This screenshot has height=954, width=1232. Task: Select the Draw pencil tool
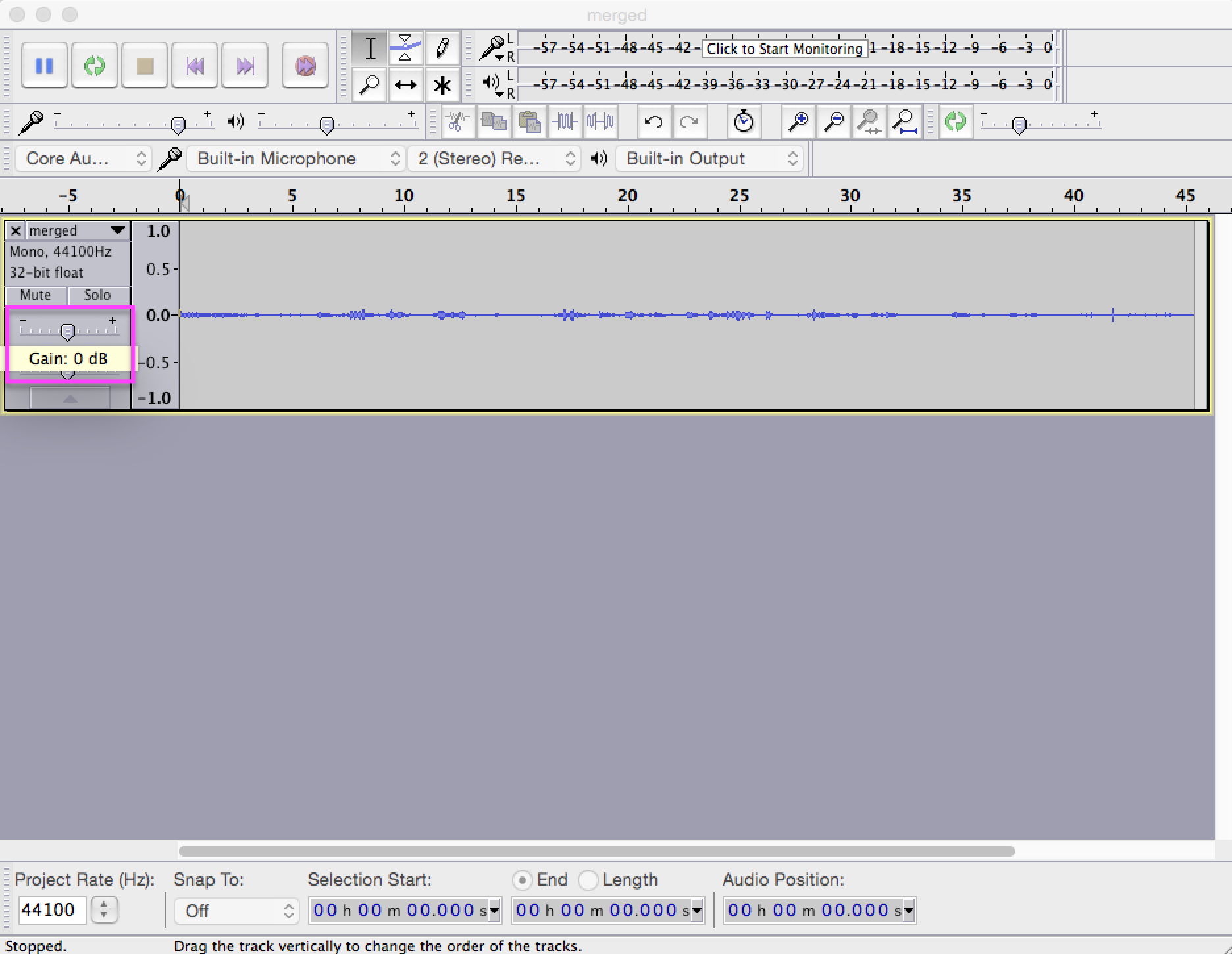pyautogui.click(x=442, y=48)
